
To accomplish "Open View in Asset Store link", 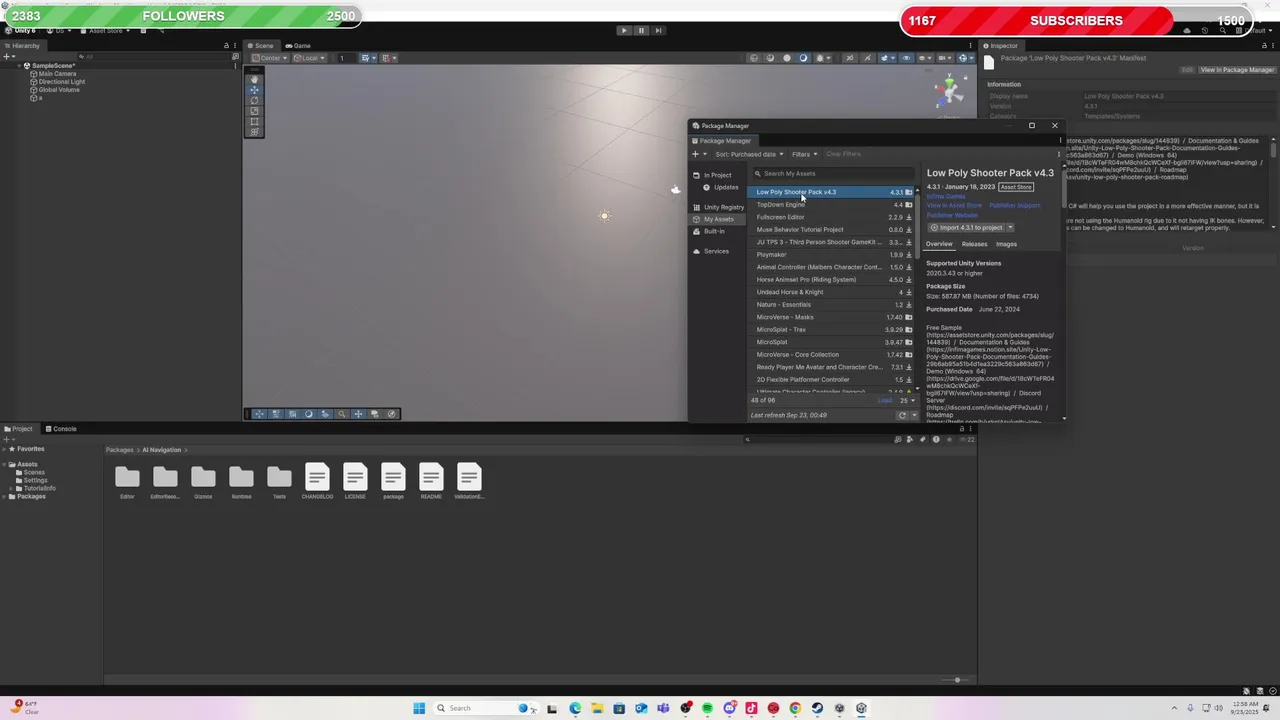I will pos(954,205).
